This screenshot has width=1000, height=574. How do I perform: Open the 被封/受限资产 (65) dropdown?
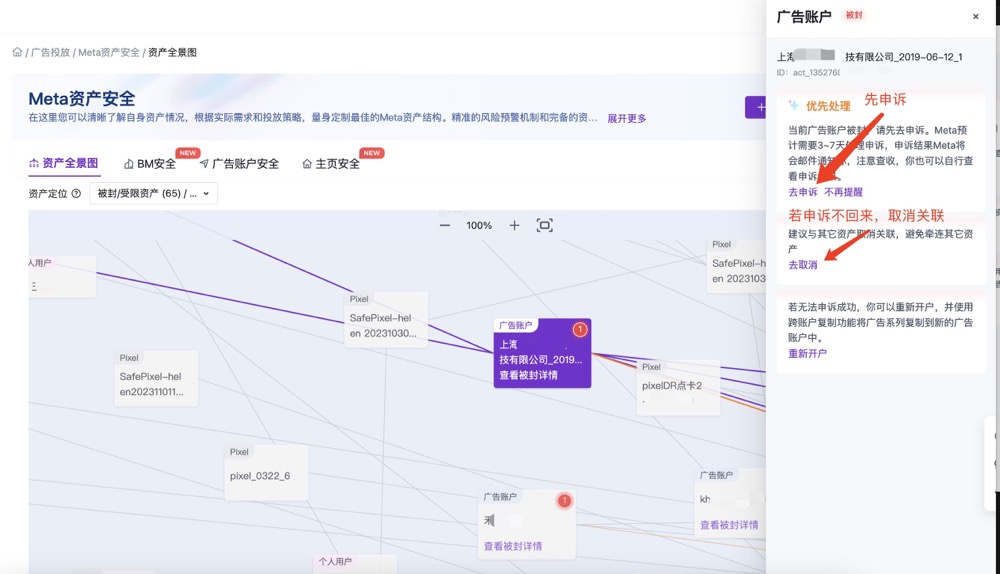[154, 193]
